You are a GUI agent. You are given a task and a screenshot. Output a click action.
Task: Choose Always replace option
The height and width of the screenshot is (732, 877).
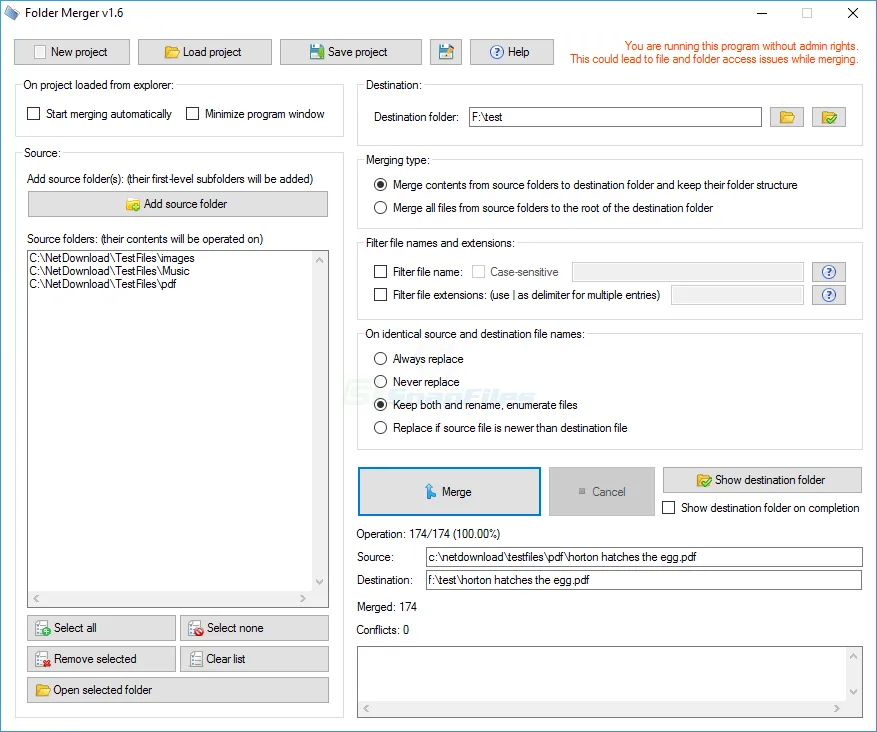(380, 358)
